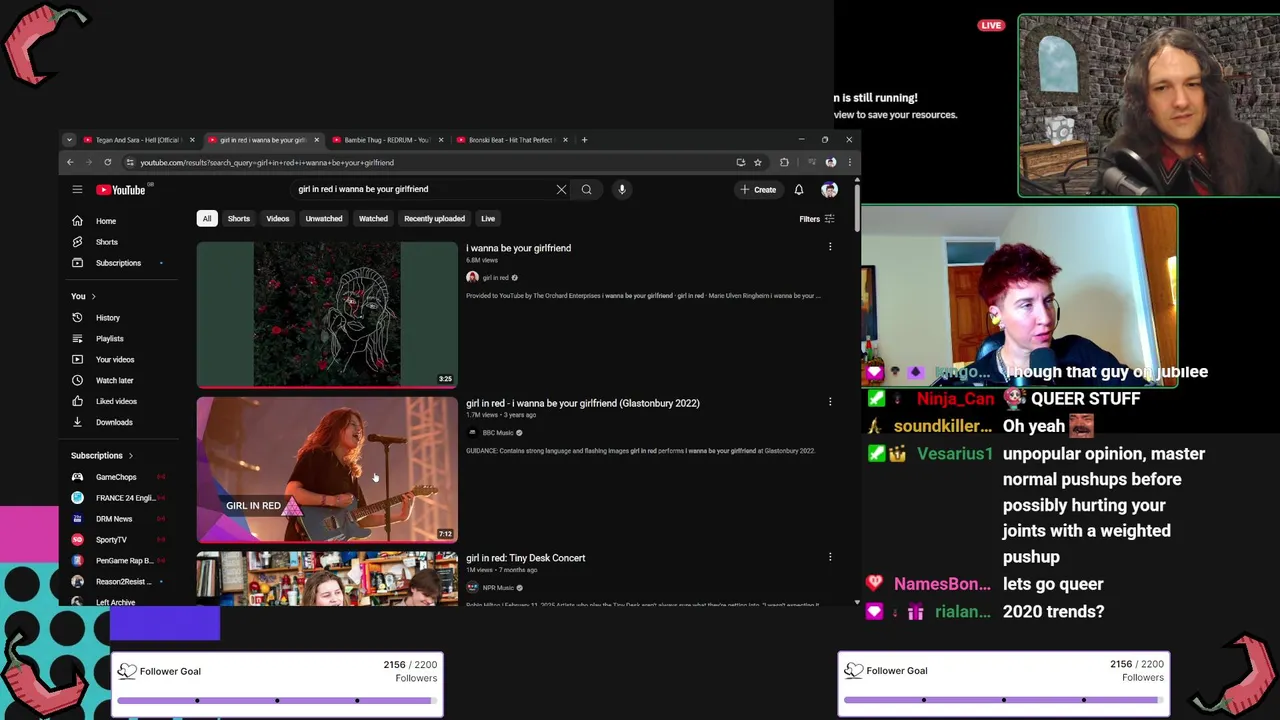Screen dimensions: 1280x720
Task: Visit the BBC Music channel link
Action: (497, 433)
